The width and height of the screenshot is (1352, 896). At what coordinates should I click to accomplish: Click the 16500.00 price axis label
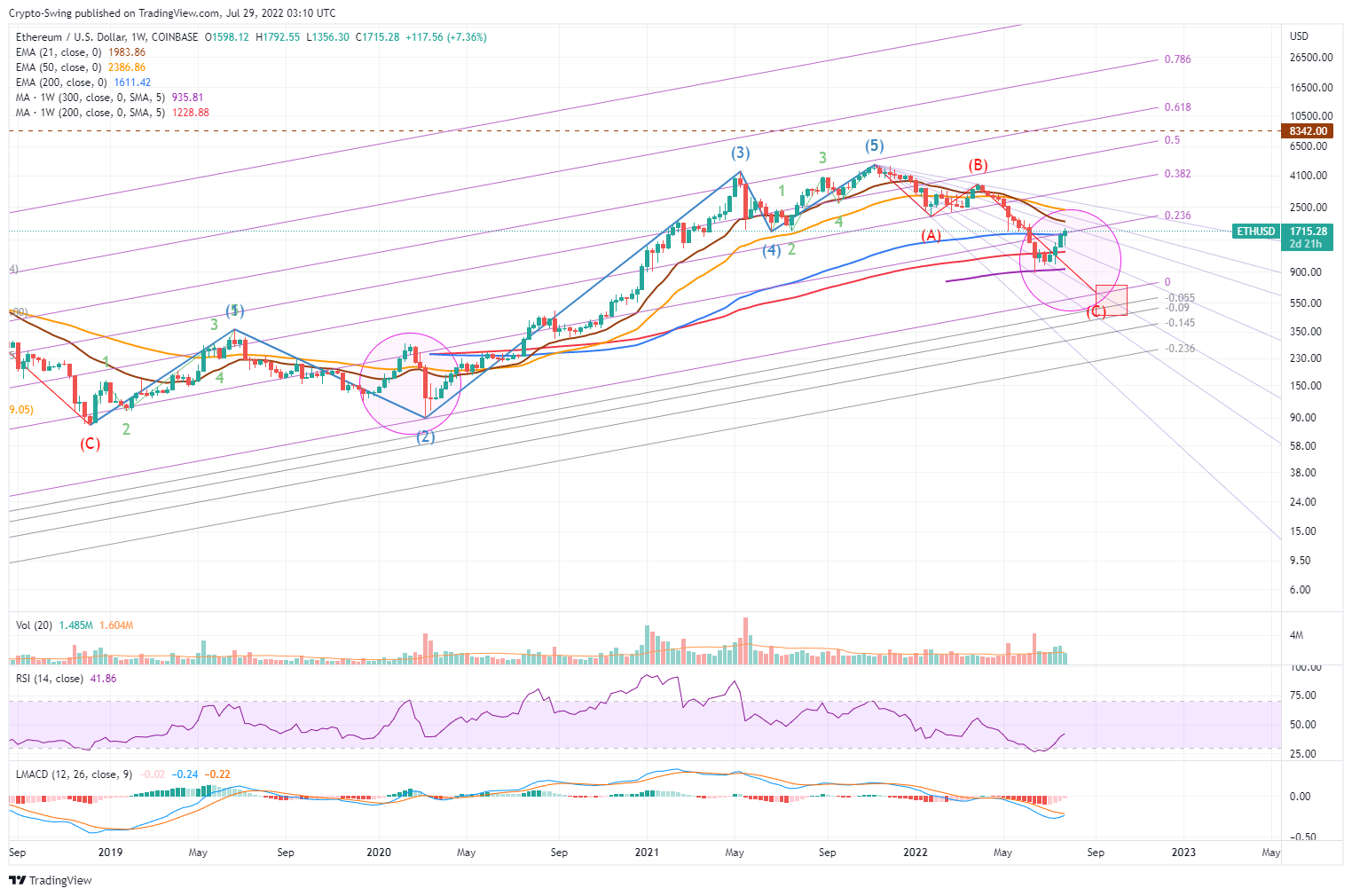pyautogui.click(x=1311, y=88)
